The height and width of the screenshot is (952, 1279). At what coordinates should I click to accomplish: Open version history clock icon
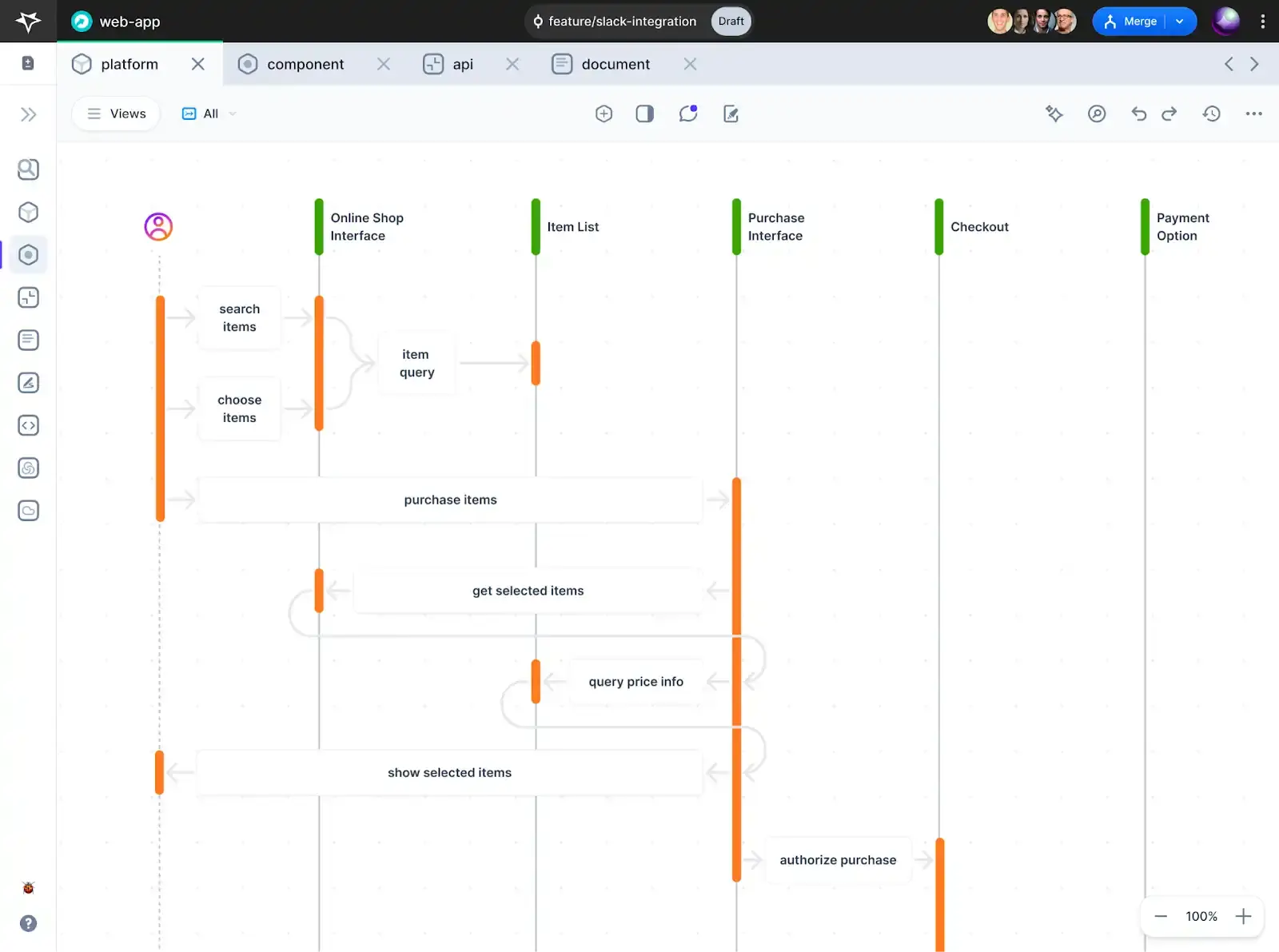1211,114
